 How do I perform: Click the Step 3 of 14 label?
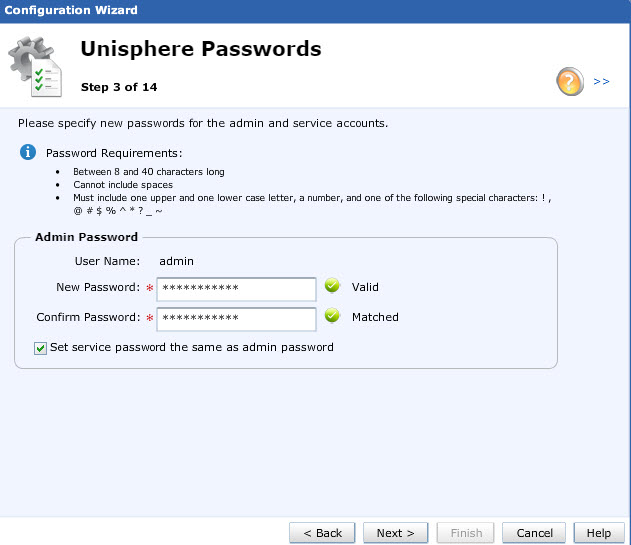(x=119, y=87)
